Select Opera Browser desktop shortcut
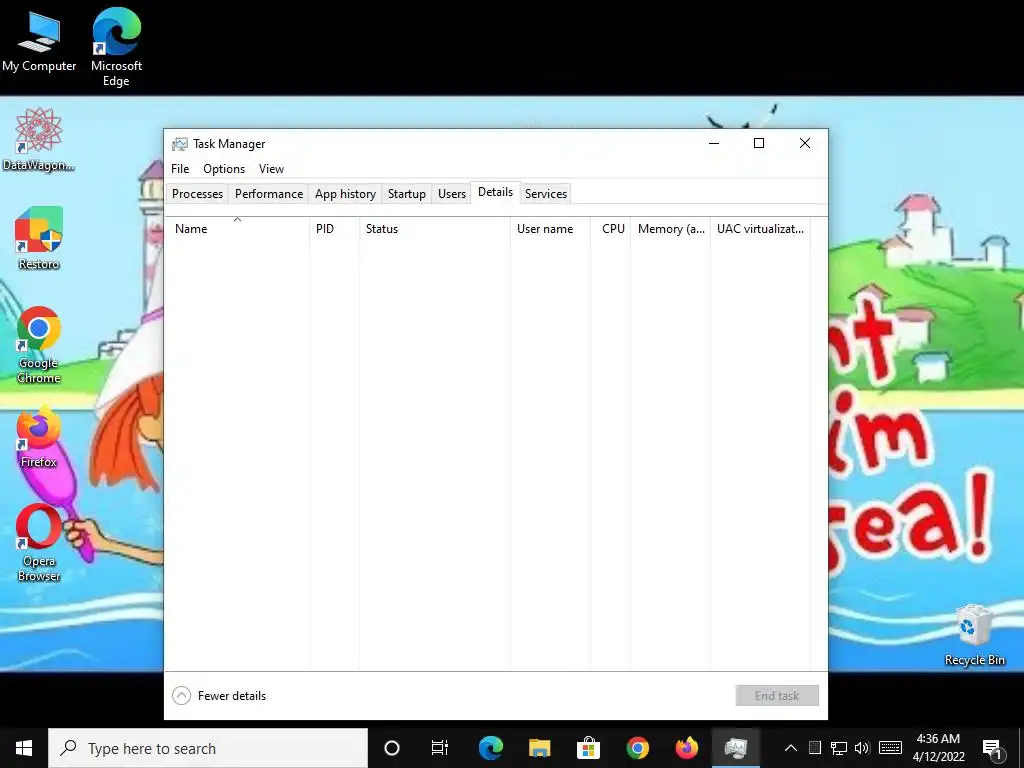1024x768 pixels. click(x=39, y=543)
